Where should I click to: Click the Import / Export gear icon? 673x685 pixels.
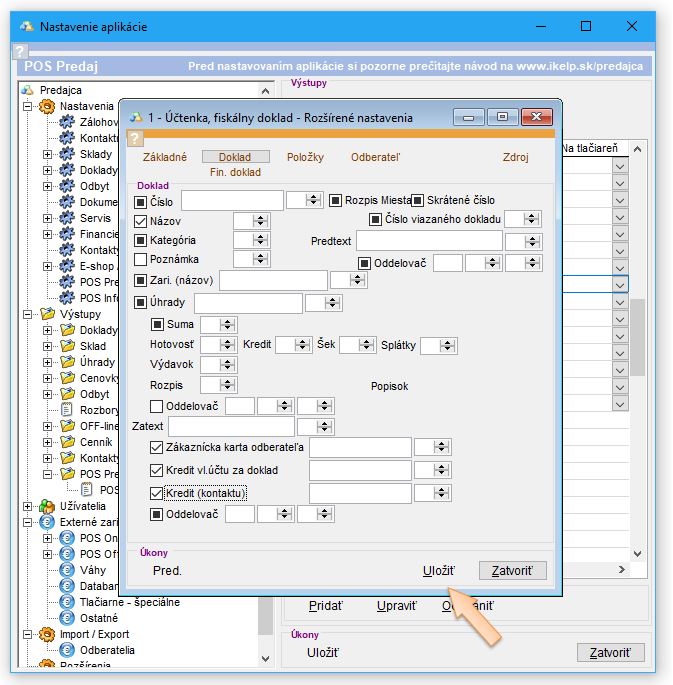(x=47, y=634)
